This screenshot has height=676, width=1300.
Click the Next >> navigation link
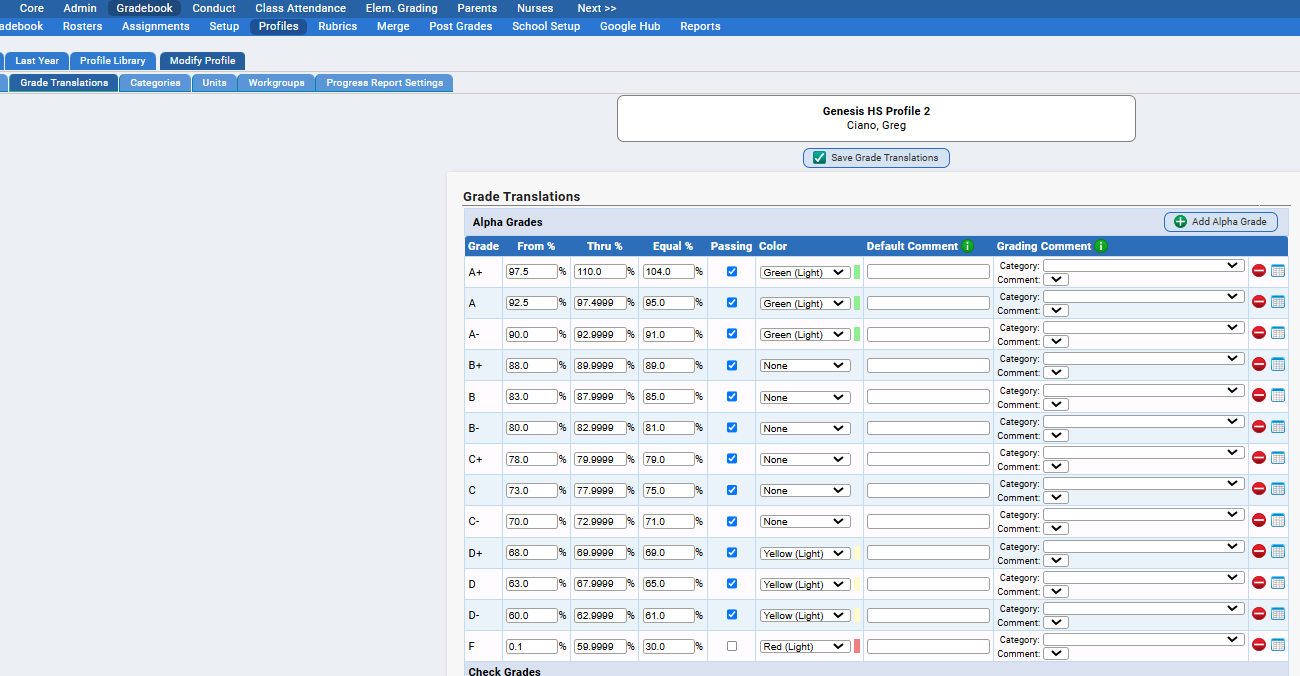[x=597, y=8]
